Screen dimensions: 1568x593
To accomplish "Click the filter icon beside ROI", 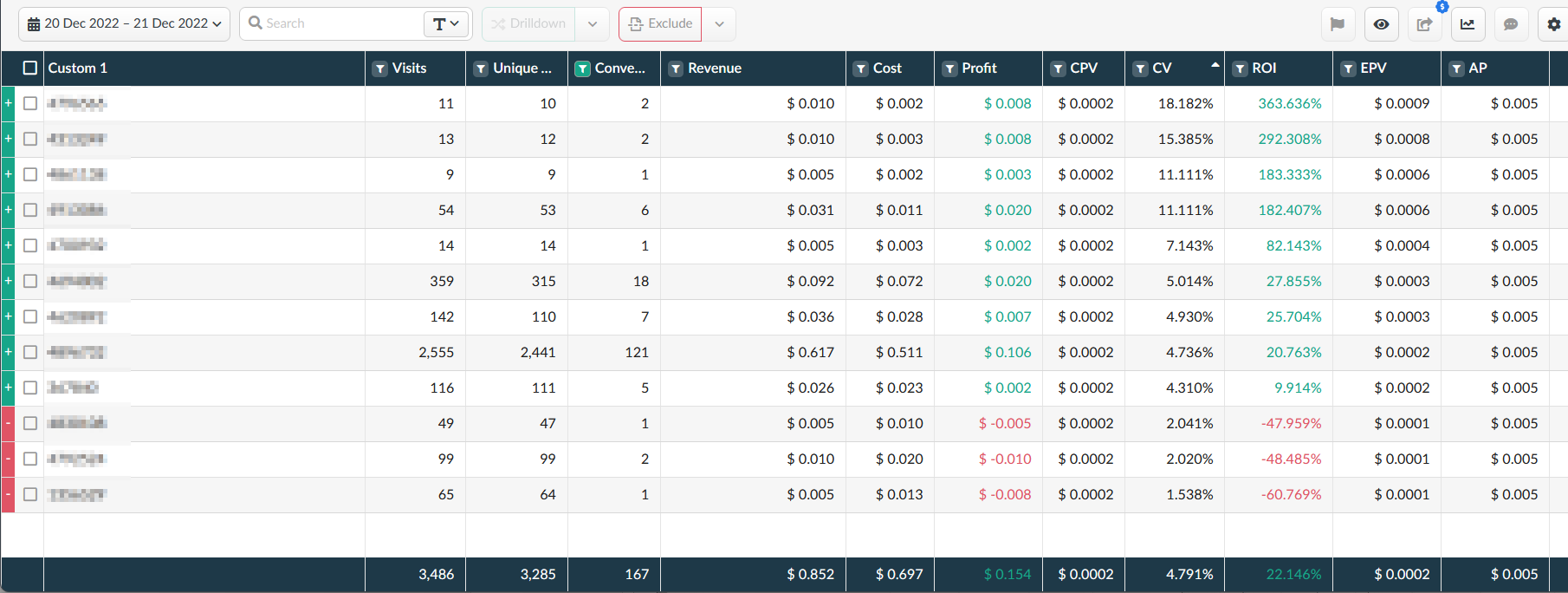I will 1241,68.
